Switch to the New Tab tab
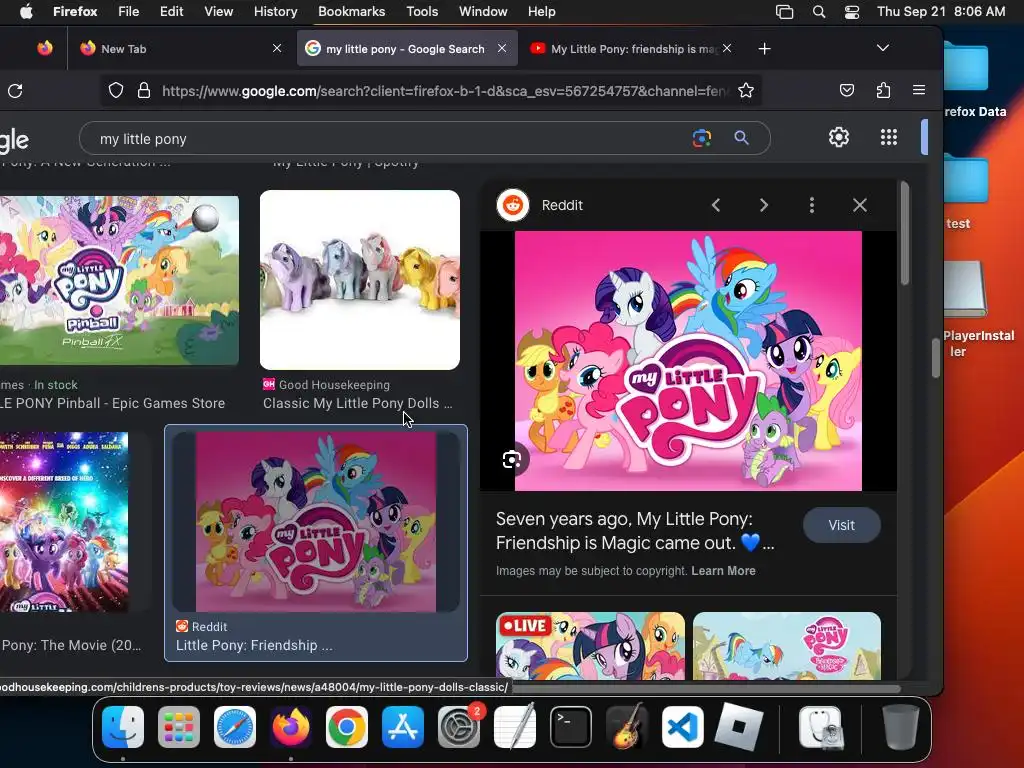The width and height of the screenshot is (1024, 768). click(178, 48)
